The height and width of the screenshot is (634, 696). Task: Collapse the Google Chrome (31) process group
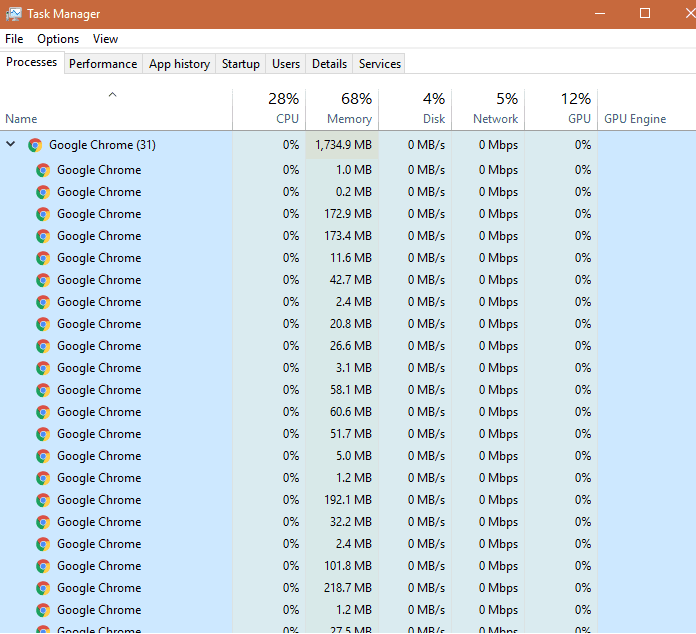[x=11, y=145]
